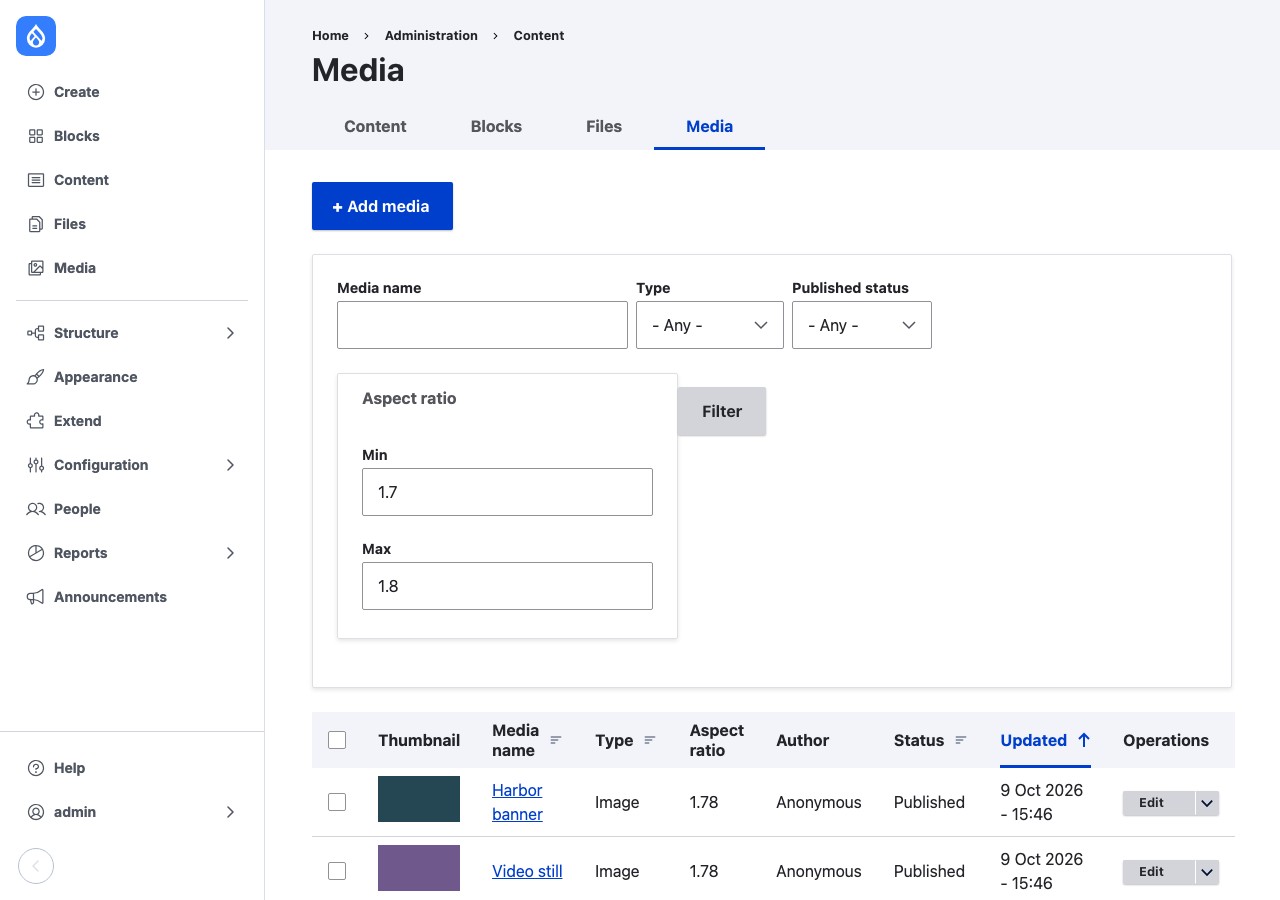Click the Add media button
This screenshot has height=900, width=1280.
pos(382,206)
